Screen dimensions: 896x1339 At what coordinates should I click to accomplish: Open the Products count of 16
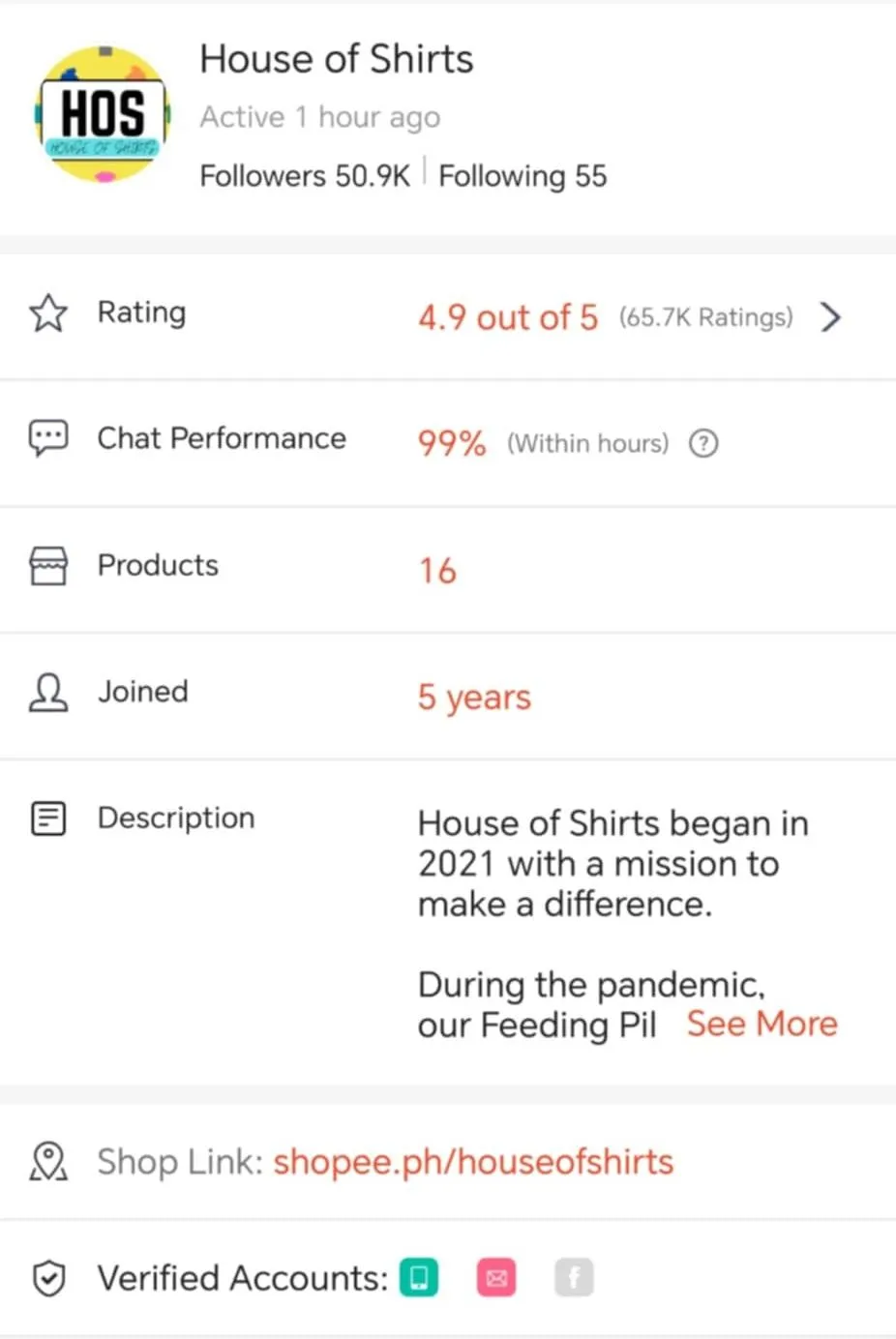(437, 571)
